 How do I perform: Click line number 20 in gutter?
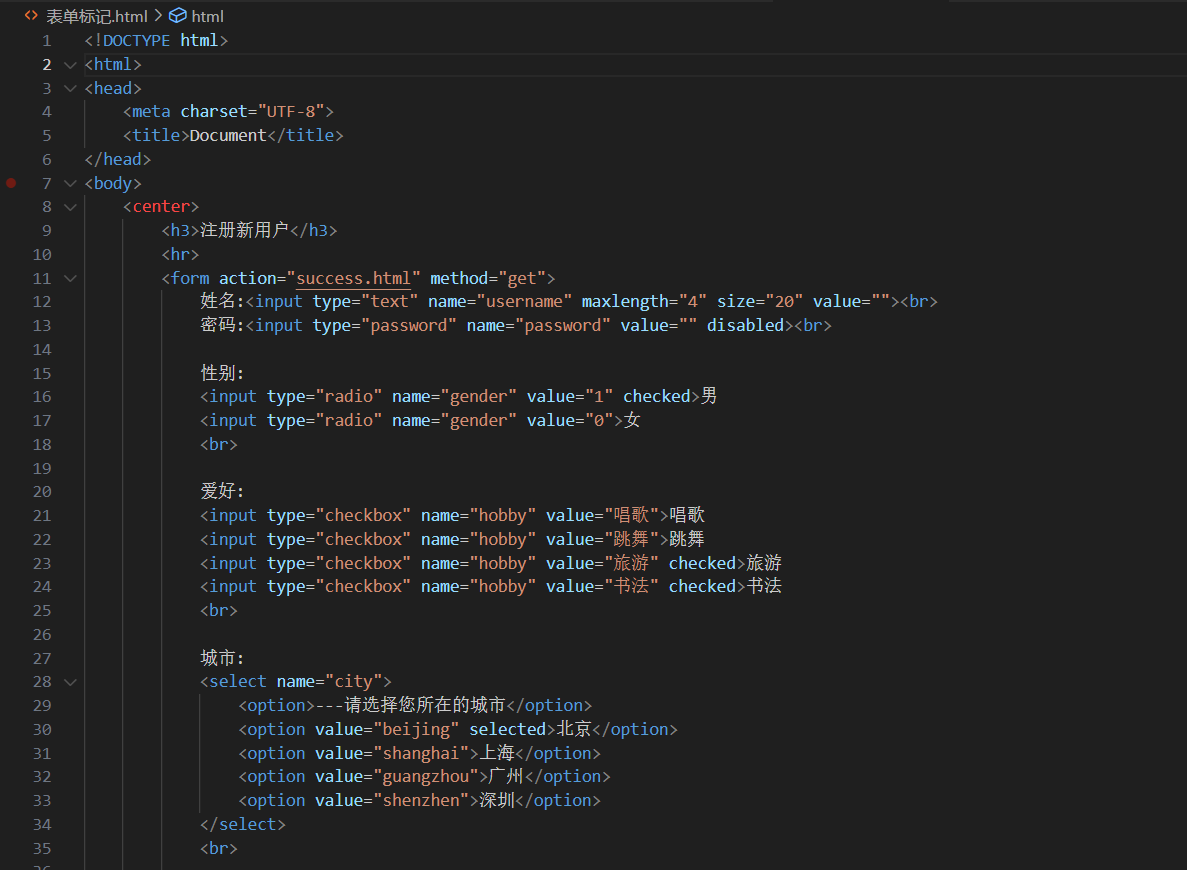pyautogui.click(x=42, y=492)
